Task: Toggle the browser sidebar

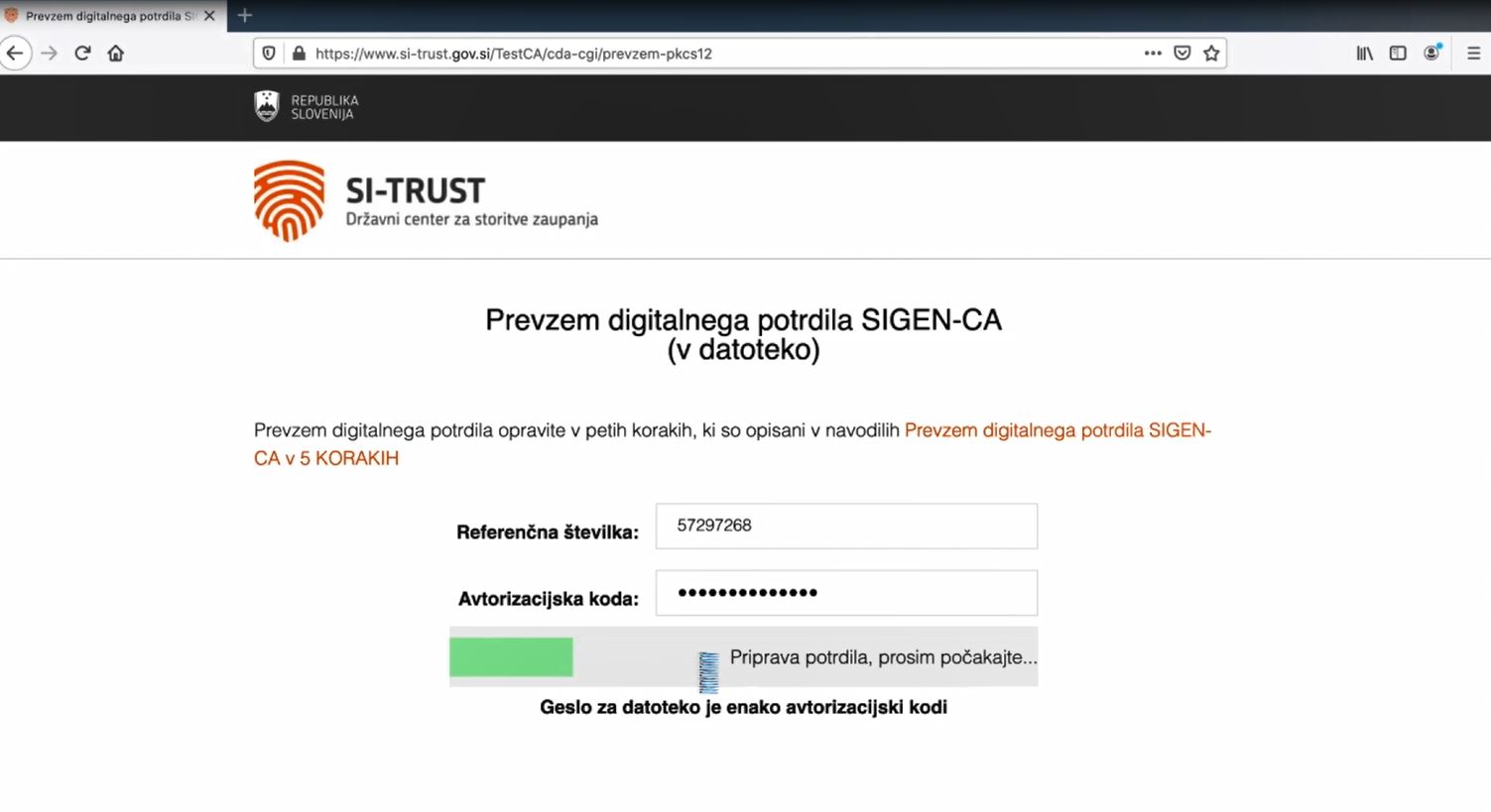Action: (x=1398, y=54)
